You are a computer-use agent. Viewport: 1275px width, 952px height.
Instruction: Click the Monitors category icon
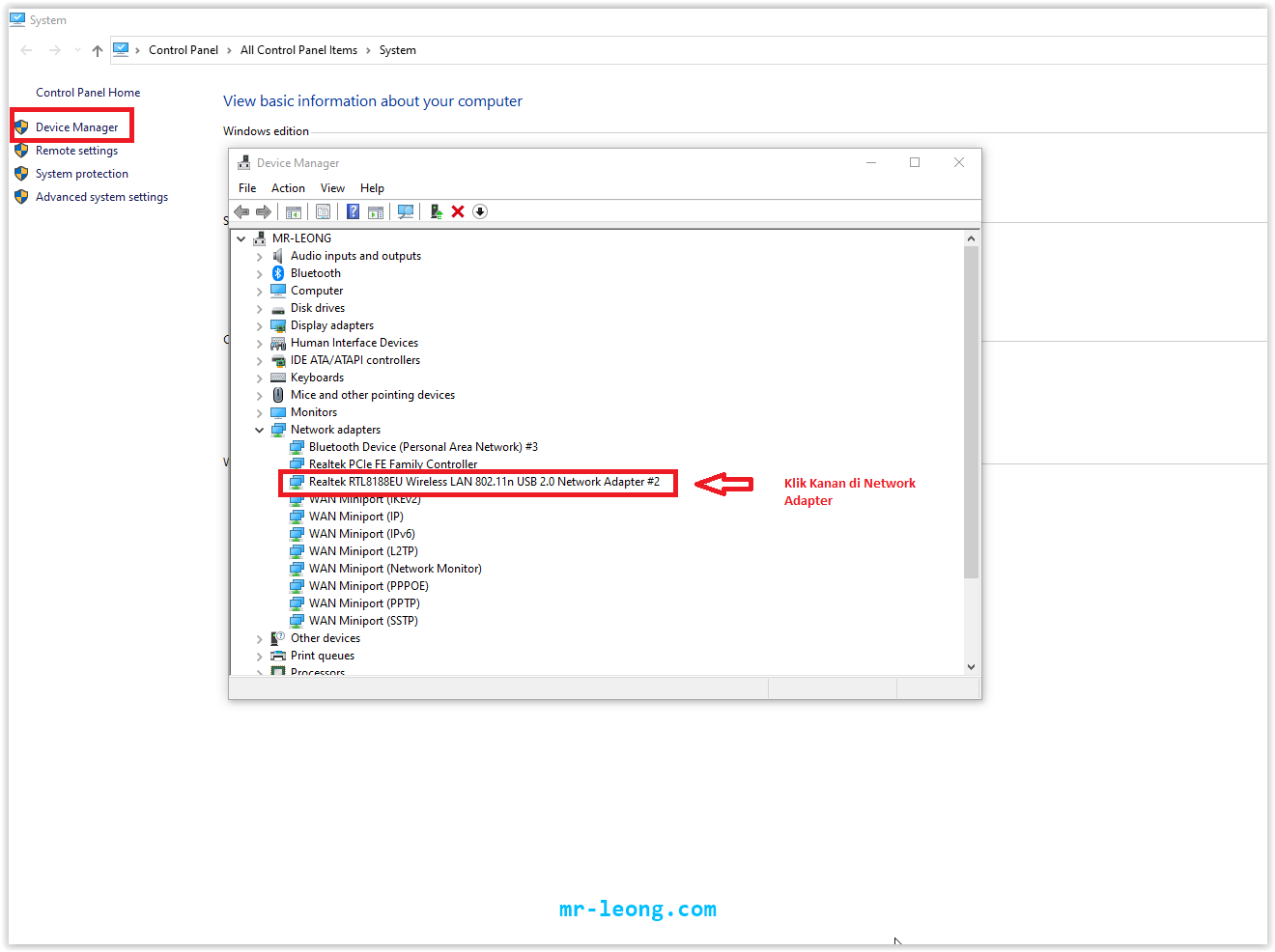(x=278, y=412)
